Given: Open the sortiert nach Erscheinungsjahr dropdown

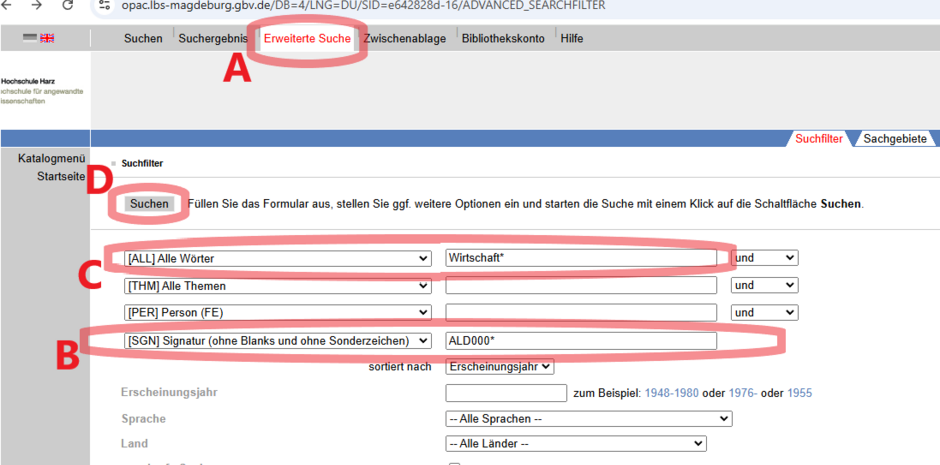Looking at the screenshot, I should (x=500, y=366).
